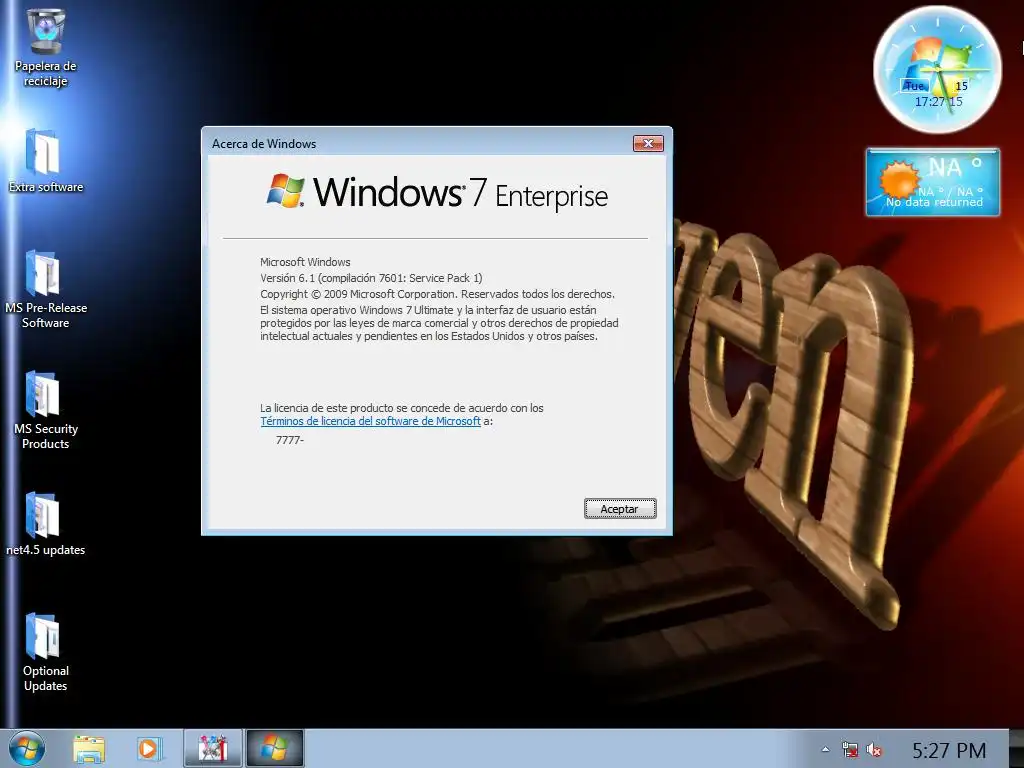Click the Acerca de Windows title bar text
1024x768 pixels.
coord(264,144)
